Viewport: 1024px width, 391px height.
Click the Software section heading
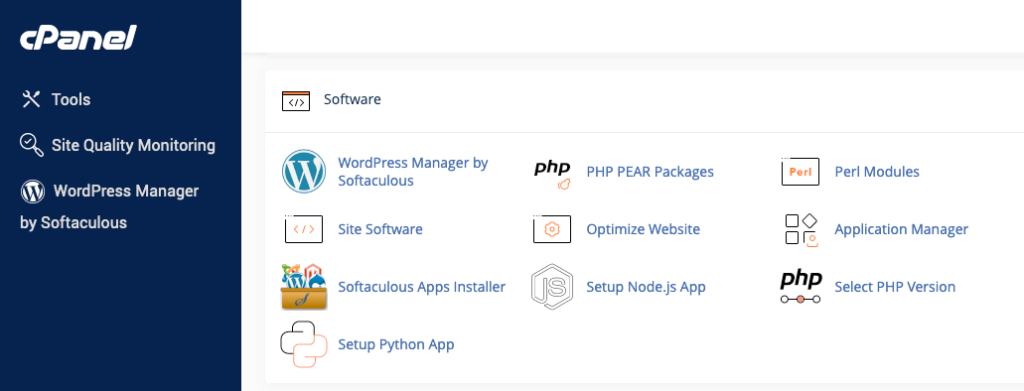353,99
